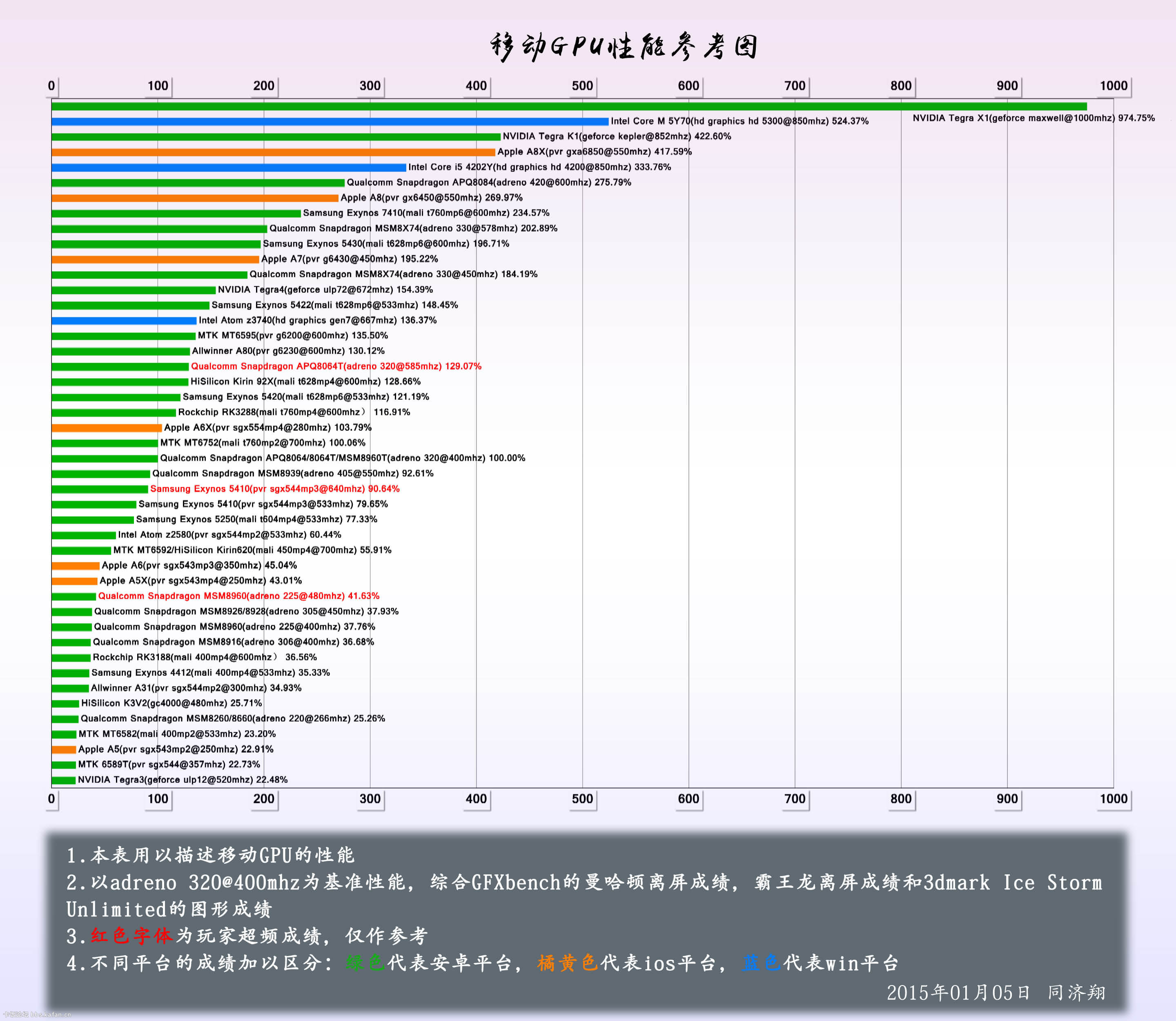Click the NVIDIA Tegra3 22.48% label

[x=183, y=780]
